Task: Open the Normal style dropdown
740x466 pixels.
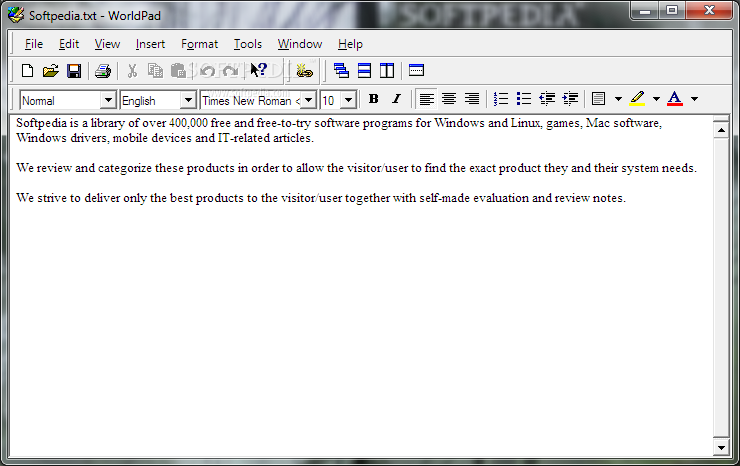Action: click(108, 100)
